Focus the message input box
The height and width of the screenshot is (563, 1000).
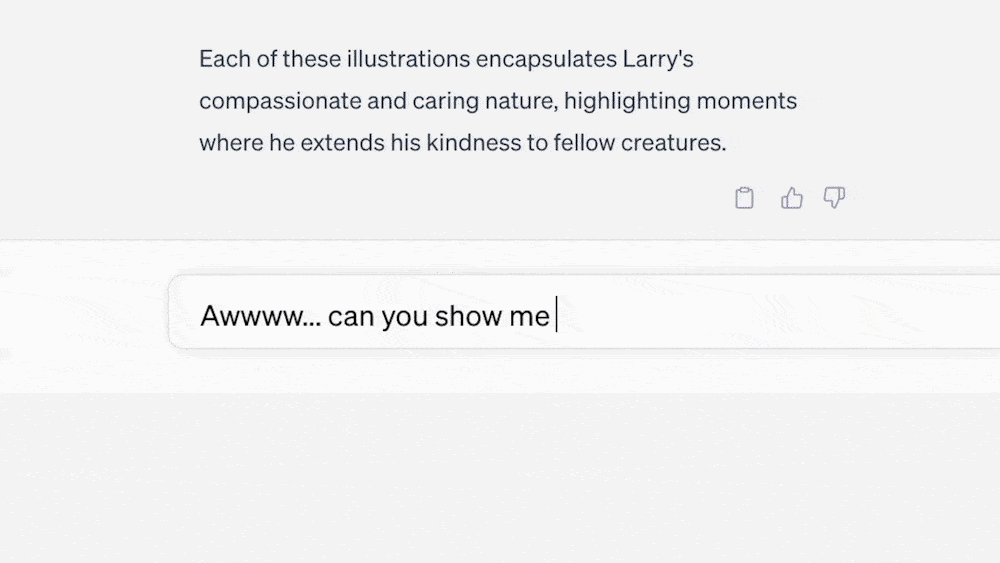584,312
